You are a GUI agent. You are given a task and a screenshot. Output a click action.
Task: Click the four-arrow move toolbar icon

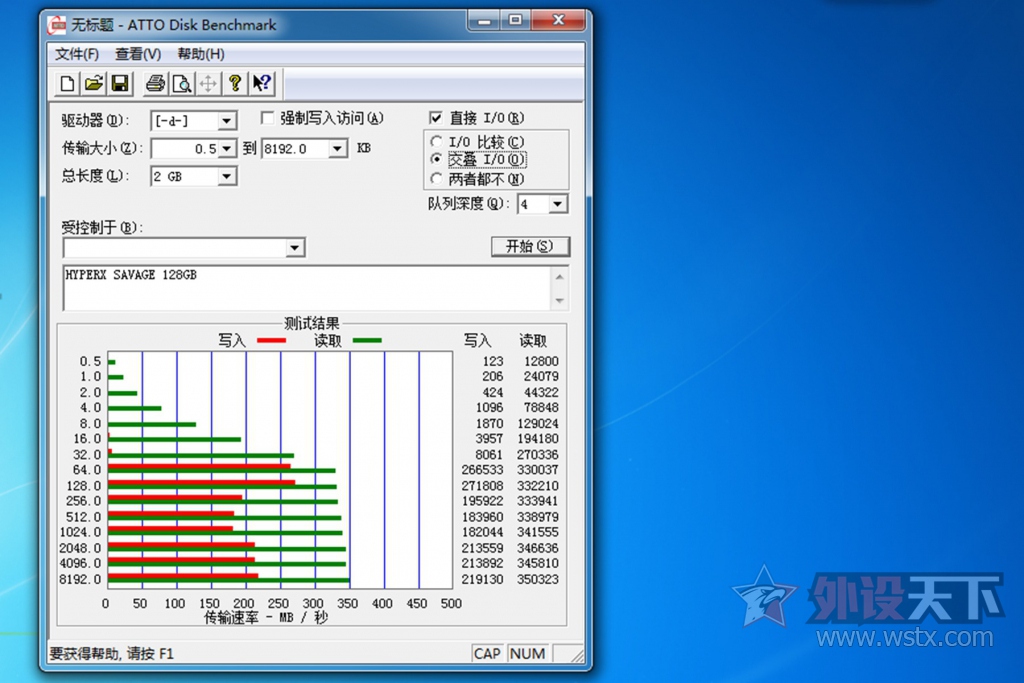pos(208,84)
